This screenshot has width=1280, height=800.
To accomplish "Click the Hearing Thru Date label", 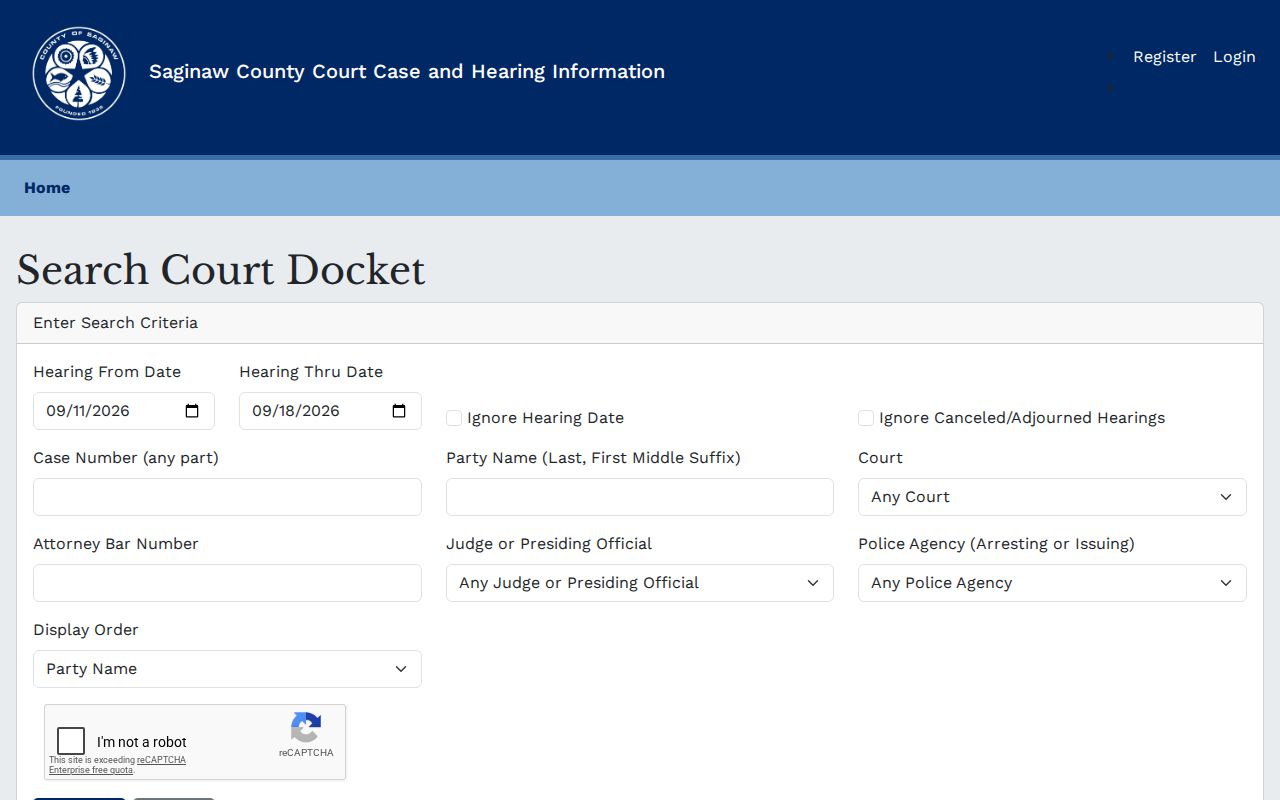I will coord(311,372).
